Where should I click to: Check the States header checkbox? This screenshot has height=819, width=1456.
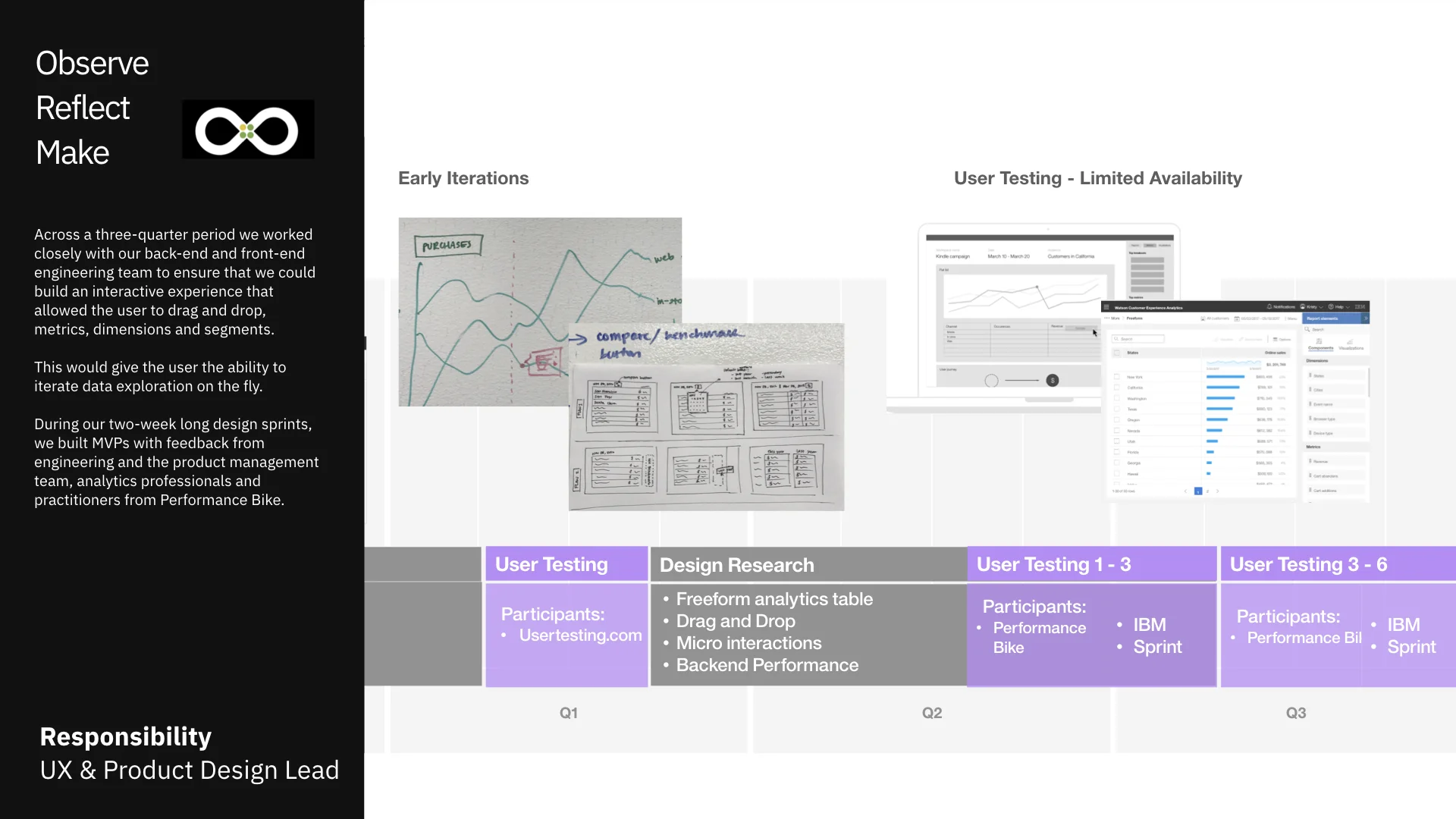(1117, 353)
